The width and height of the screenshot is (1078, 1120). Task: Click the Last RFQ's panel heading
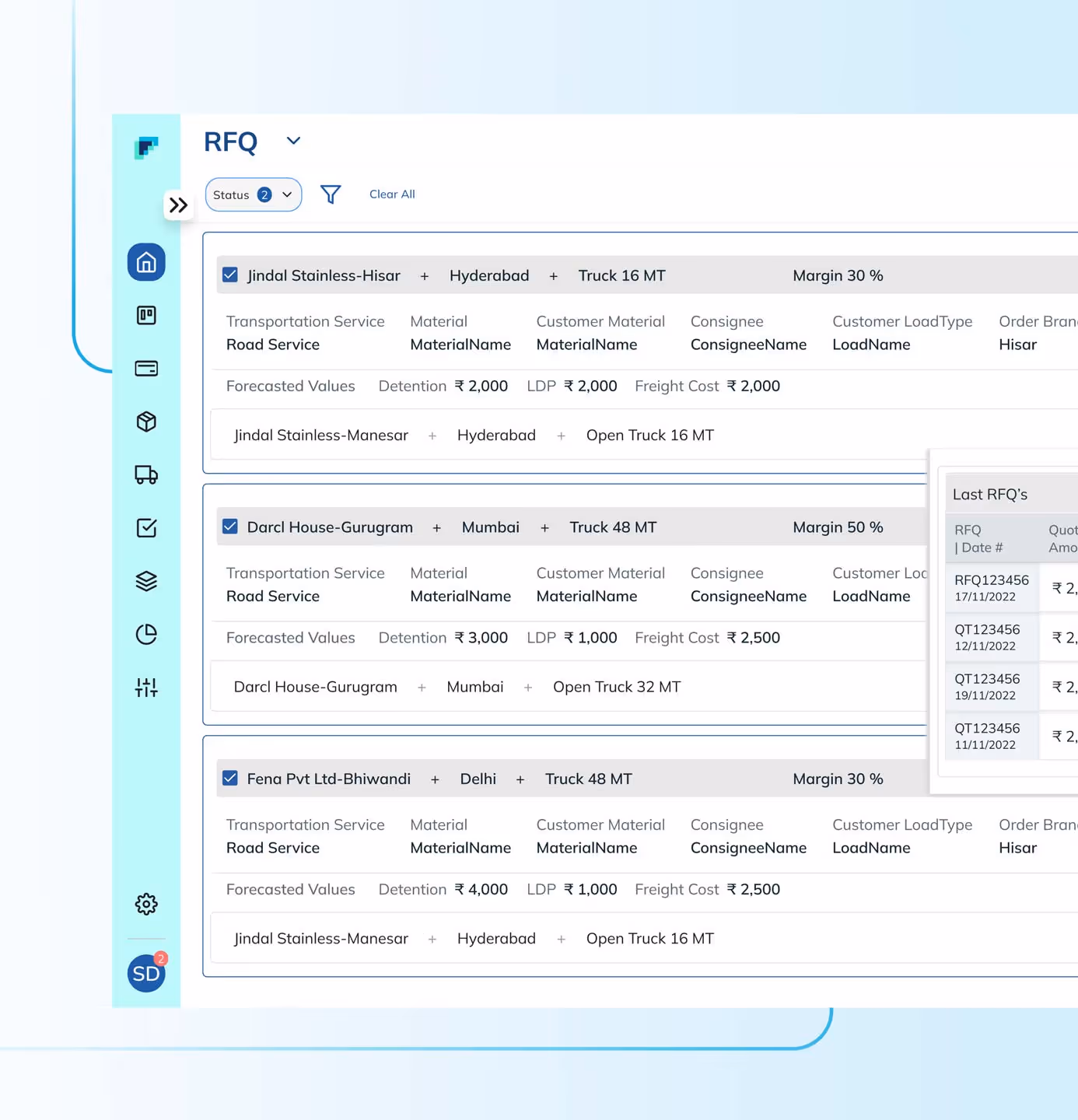pos(990,495)
